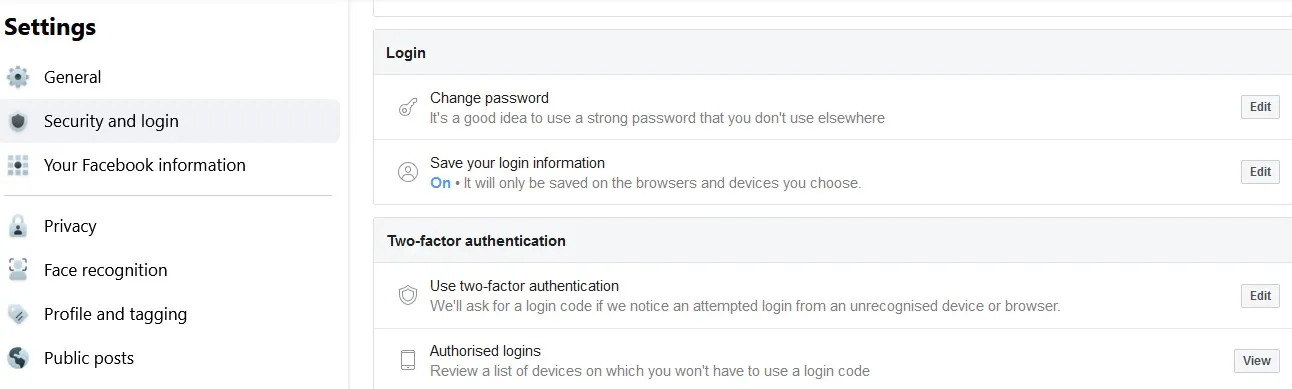
Task: Click the Profile and tagging tag icon
Action: 17,314
